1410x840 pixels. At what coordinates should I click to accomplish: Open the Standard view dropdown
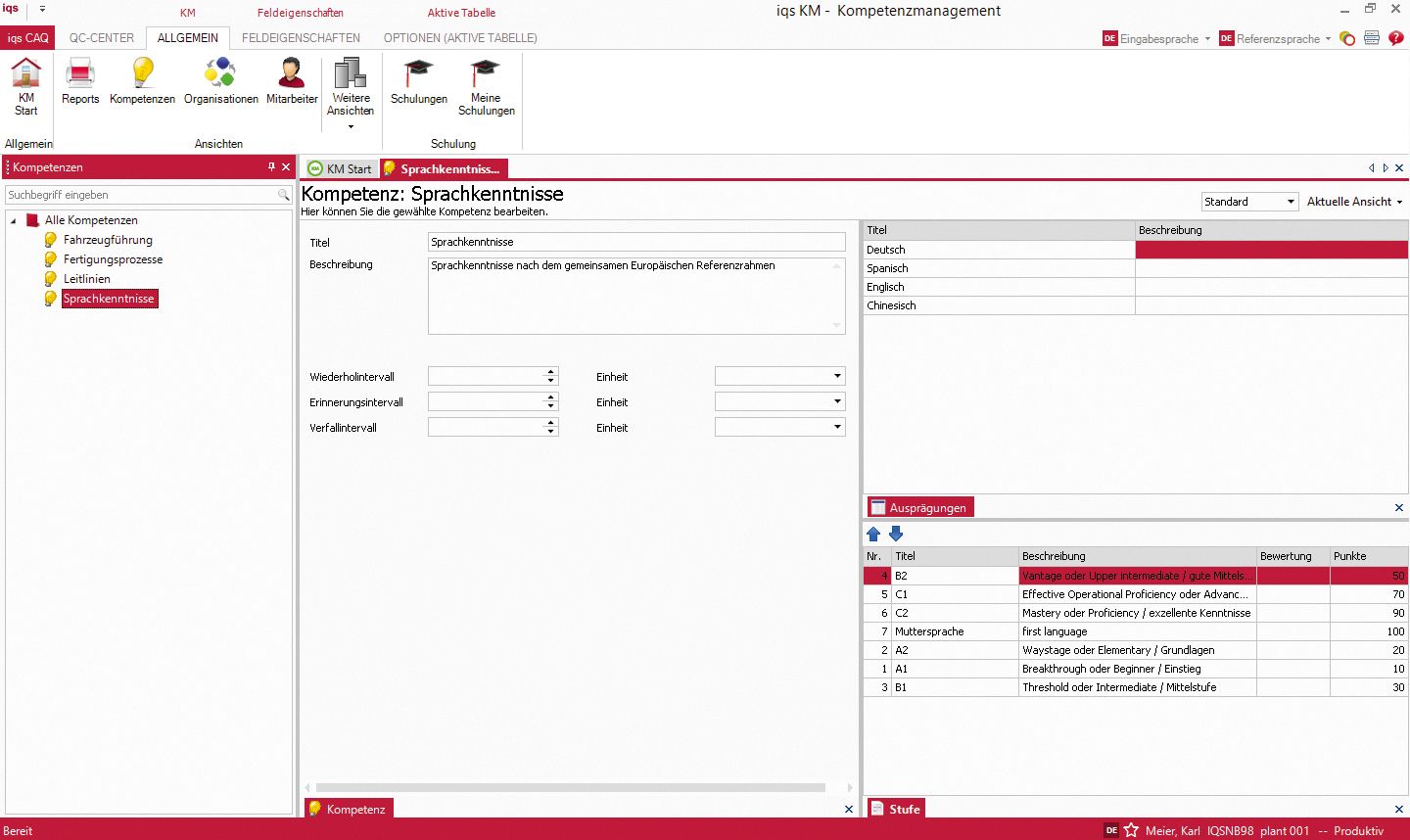coord(1292,201)
